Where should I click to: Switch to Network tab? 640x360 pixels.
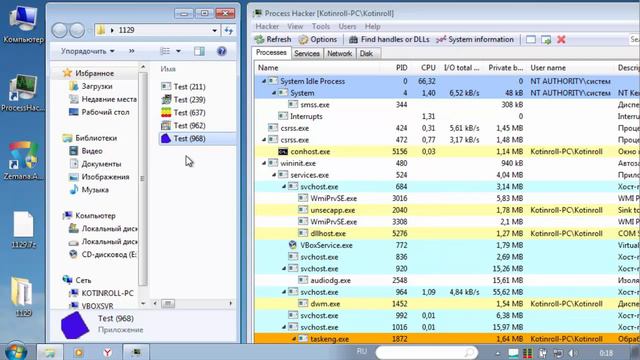[340, 53]
